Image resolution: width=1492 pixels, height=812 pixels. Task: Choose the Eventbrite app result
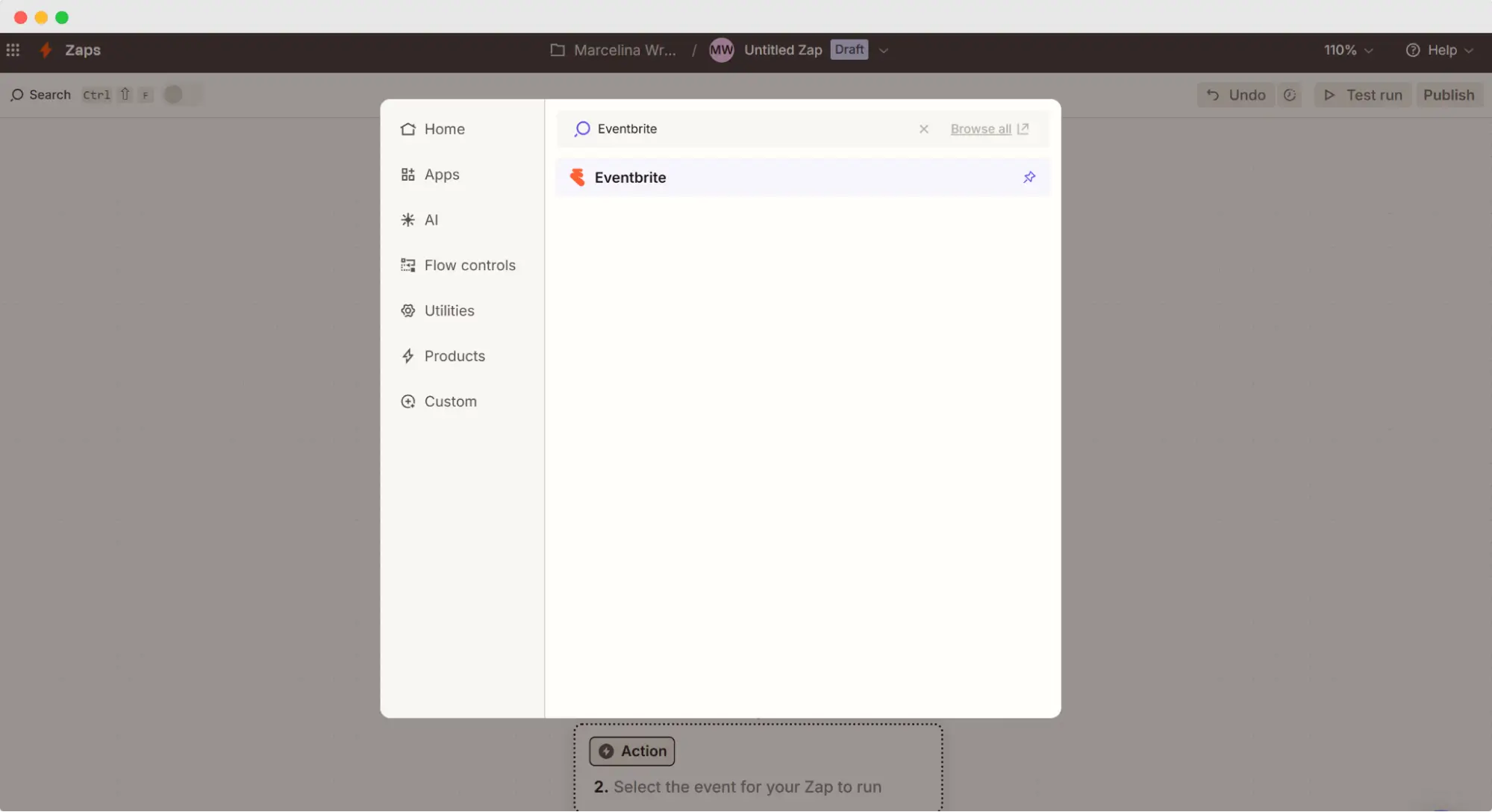pyautogui.click(x=802, y=178)
